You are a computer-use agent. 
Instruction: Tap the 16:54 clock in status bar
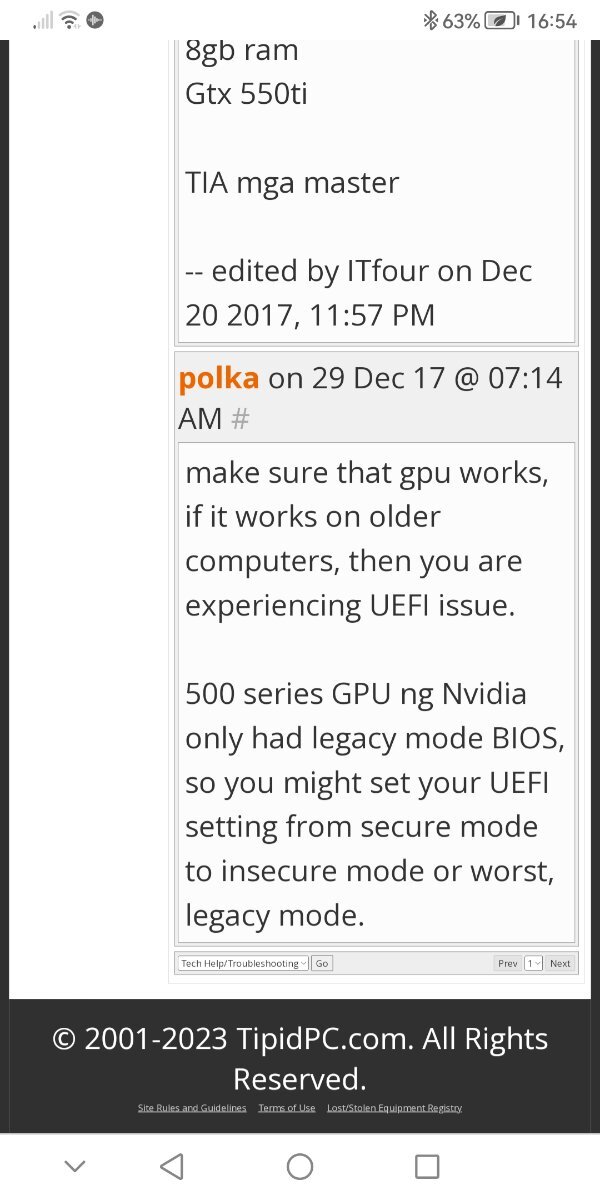tap(551, 20)
